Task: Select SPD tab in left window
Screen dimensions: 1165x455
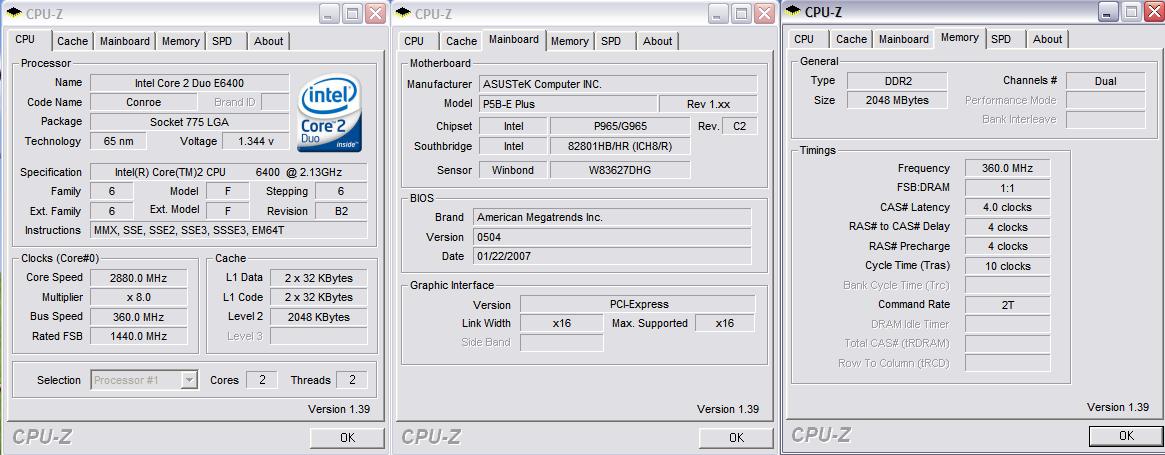Action: pyautogui.click(x=222, y=42)
